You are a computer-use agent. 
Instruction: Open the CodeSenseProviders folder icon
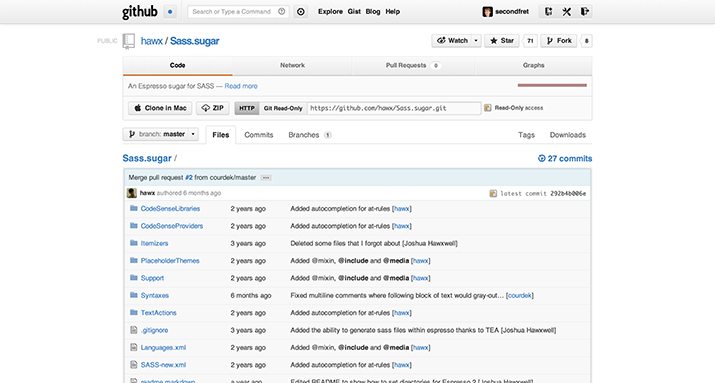134,226
